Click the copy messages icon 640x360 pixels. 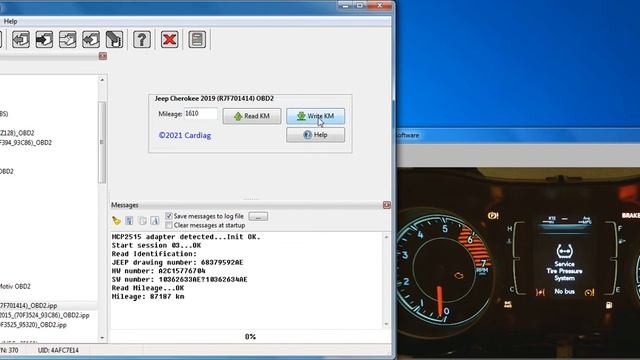pos(142,221)
